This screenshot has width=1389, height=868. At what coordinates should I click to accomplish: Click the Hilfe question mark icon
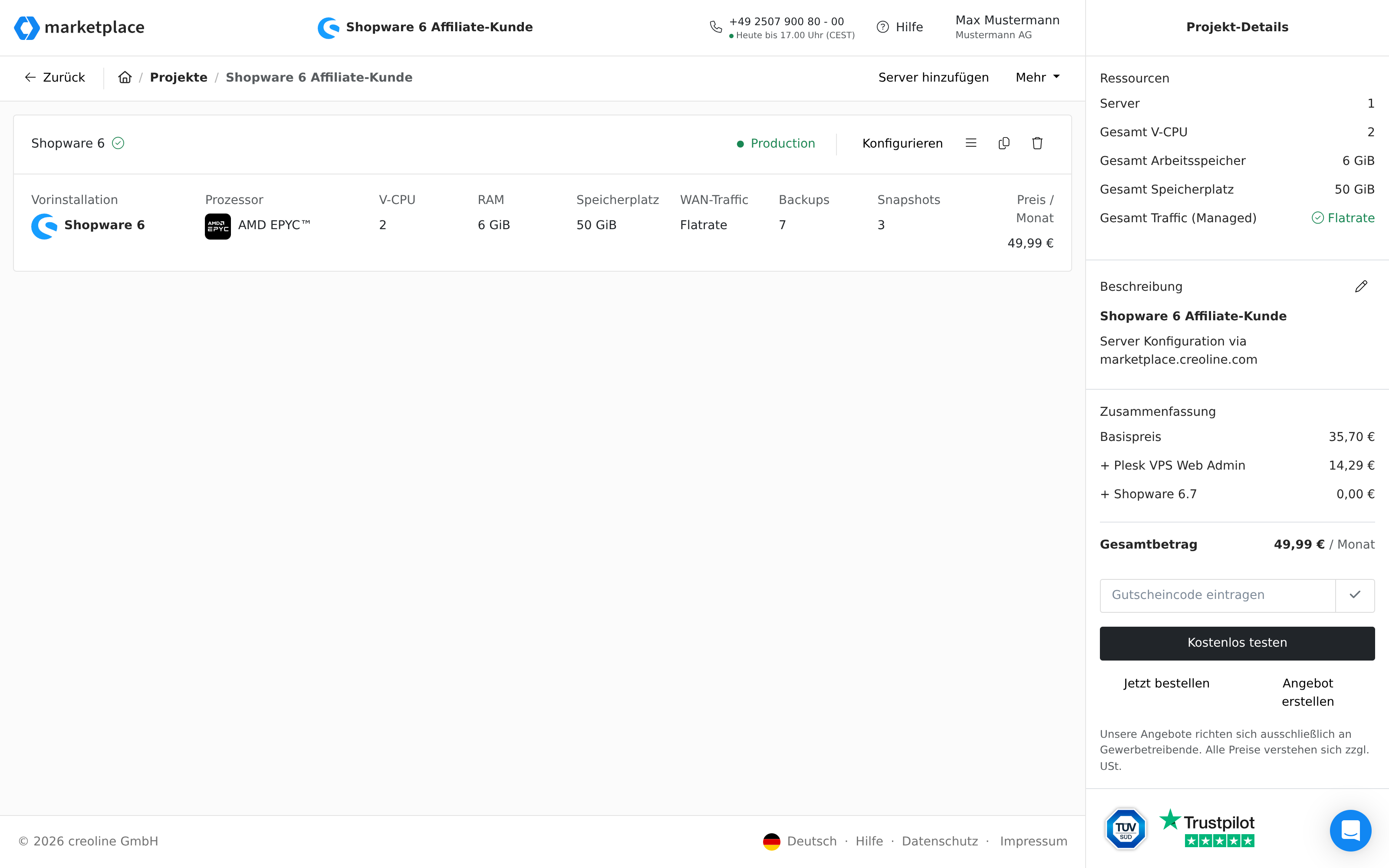(x=883, y=27)
